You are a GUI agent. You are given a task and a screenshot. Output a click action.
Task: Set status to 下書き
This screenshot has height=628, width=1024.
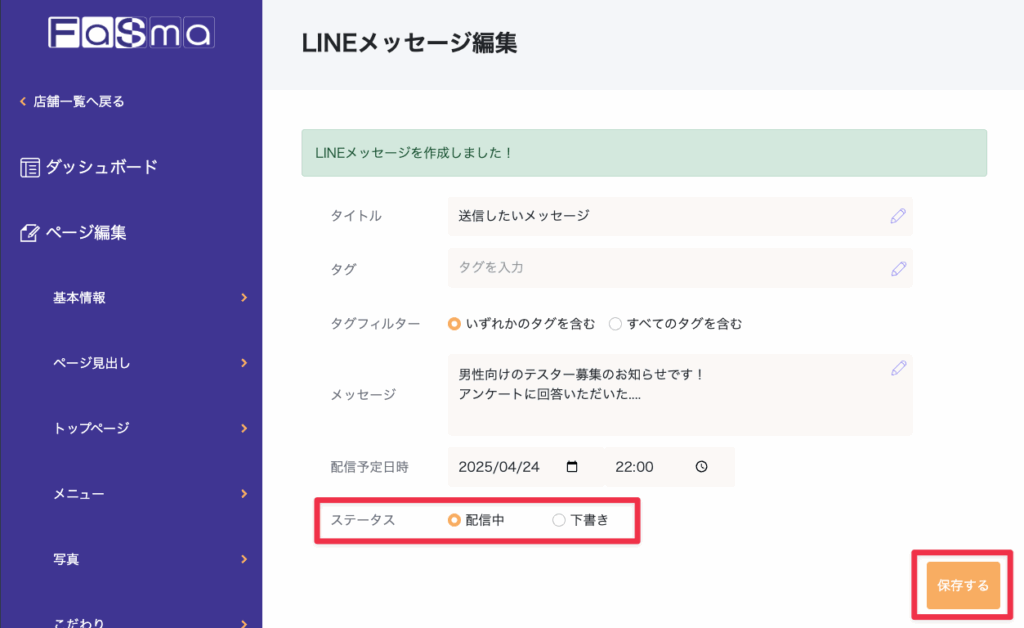coord(559,520)
